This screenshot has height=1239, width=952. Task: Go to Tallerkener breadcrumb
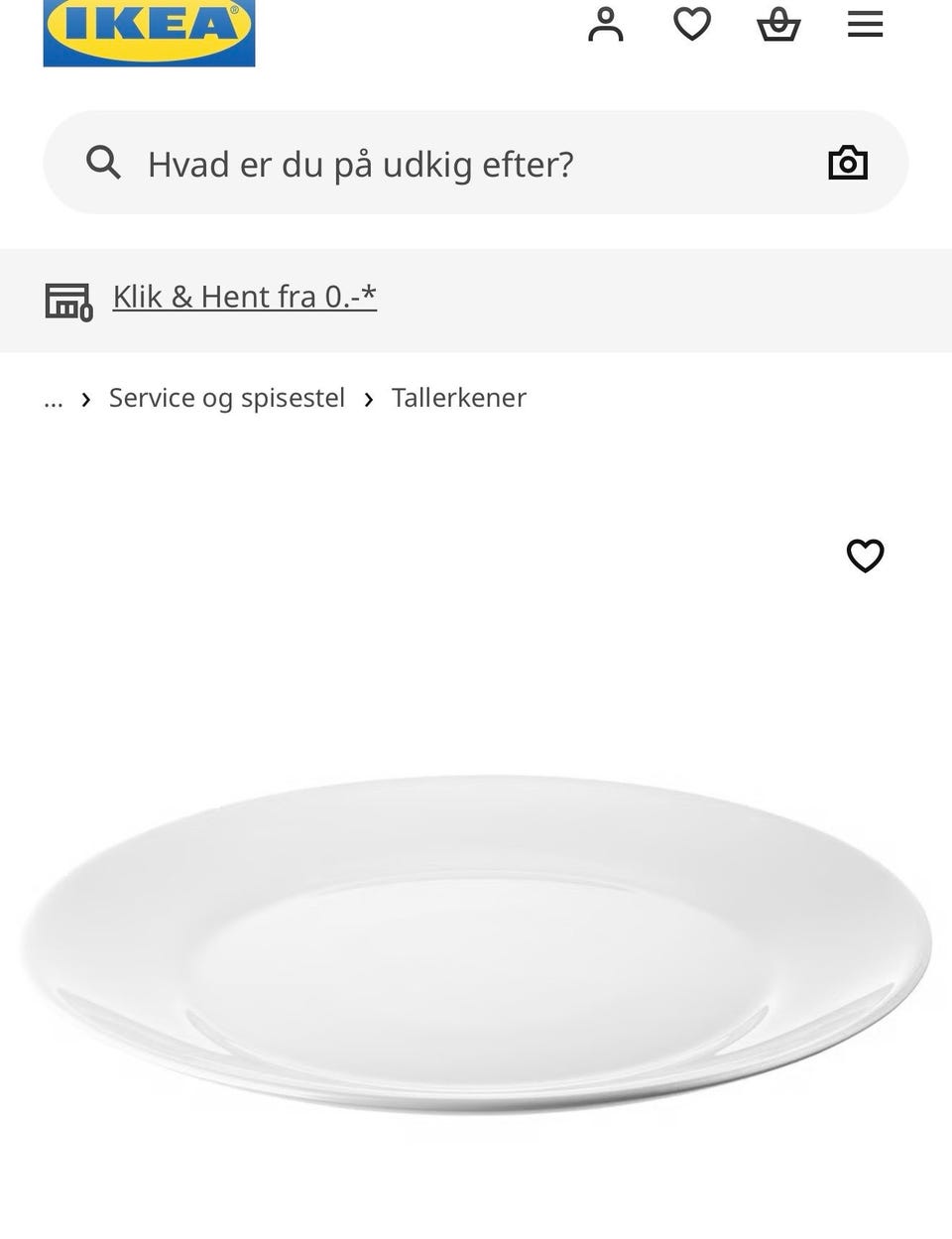[x=458, y=398]
